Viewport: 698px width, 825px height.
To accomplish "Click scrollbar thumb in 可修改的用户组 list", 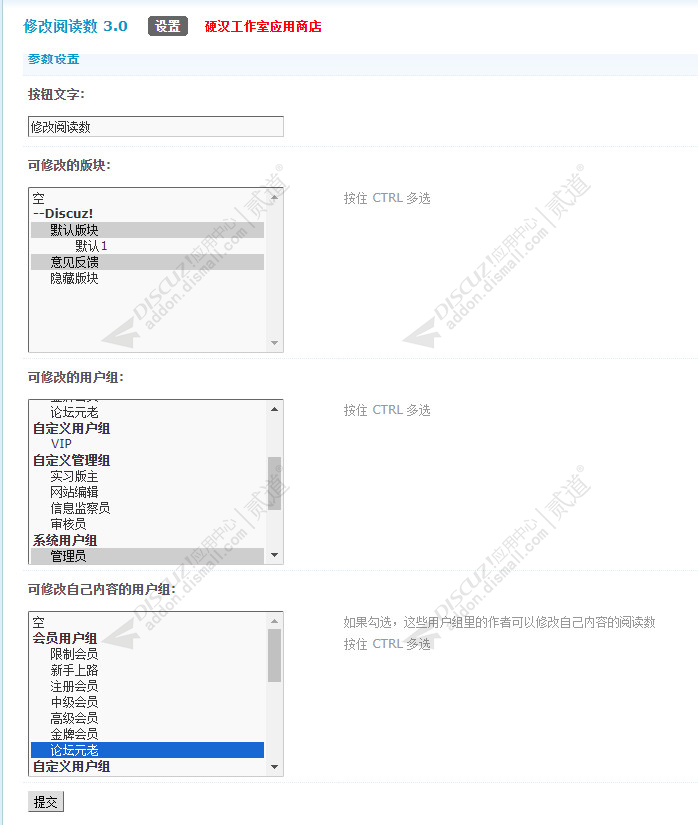I will click(x=274, y=483).
